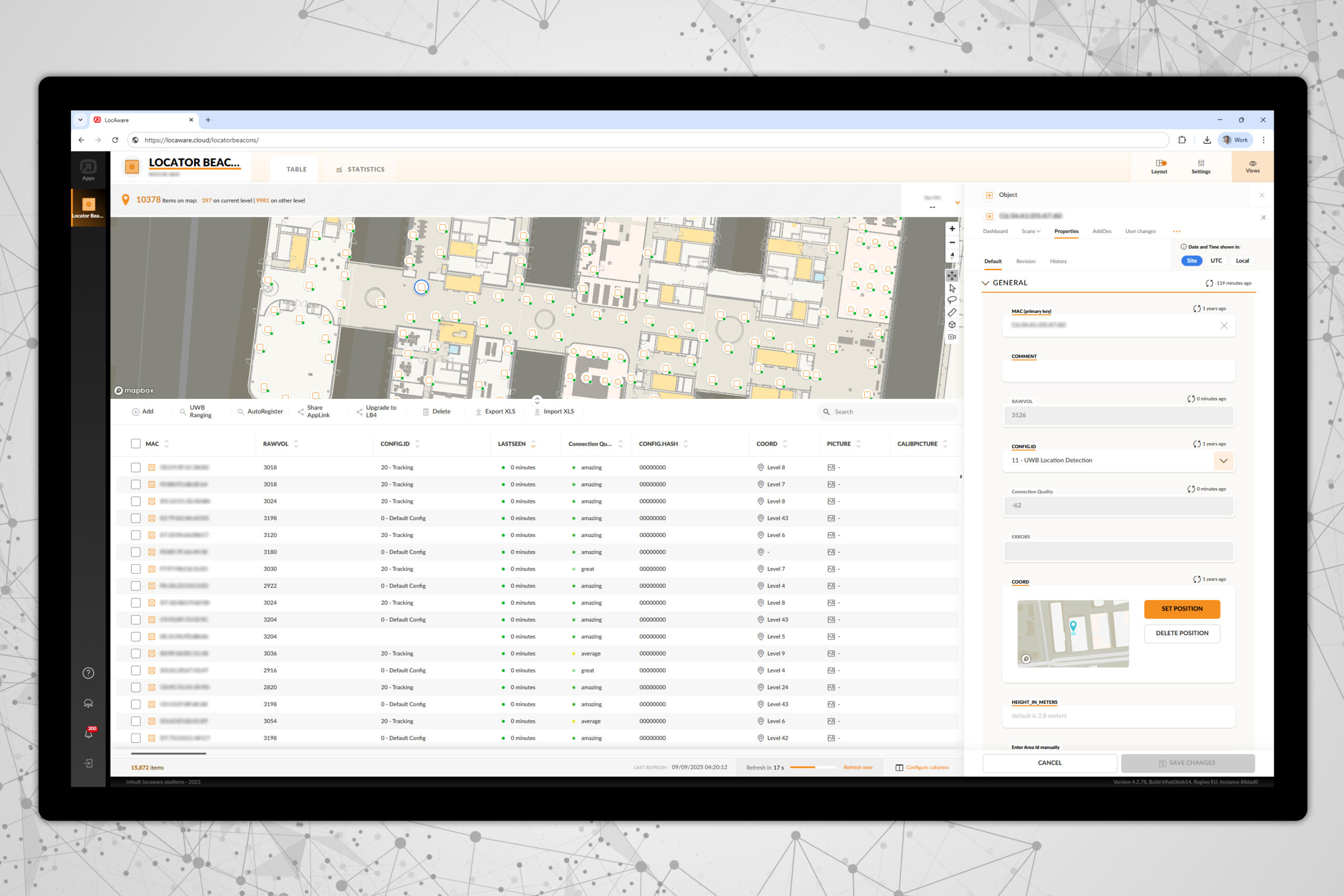Zoom in on the map with the plus icon
Screen dimensions: 1344x896
tap(952, 229)
